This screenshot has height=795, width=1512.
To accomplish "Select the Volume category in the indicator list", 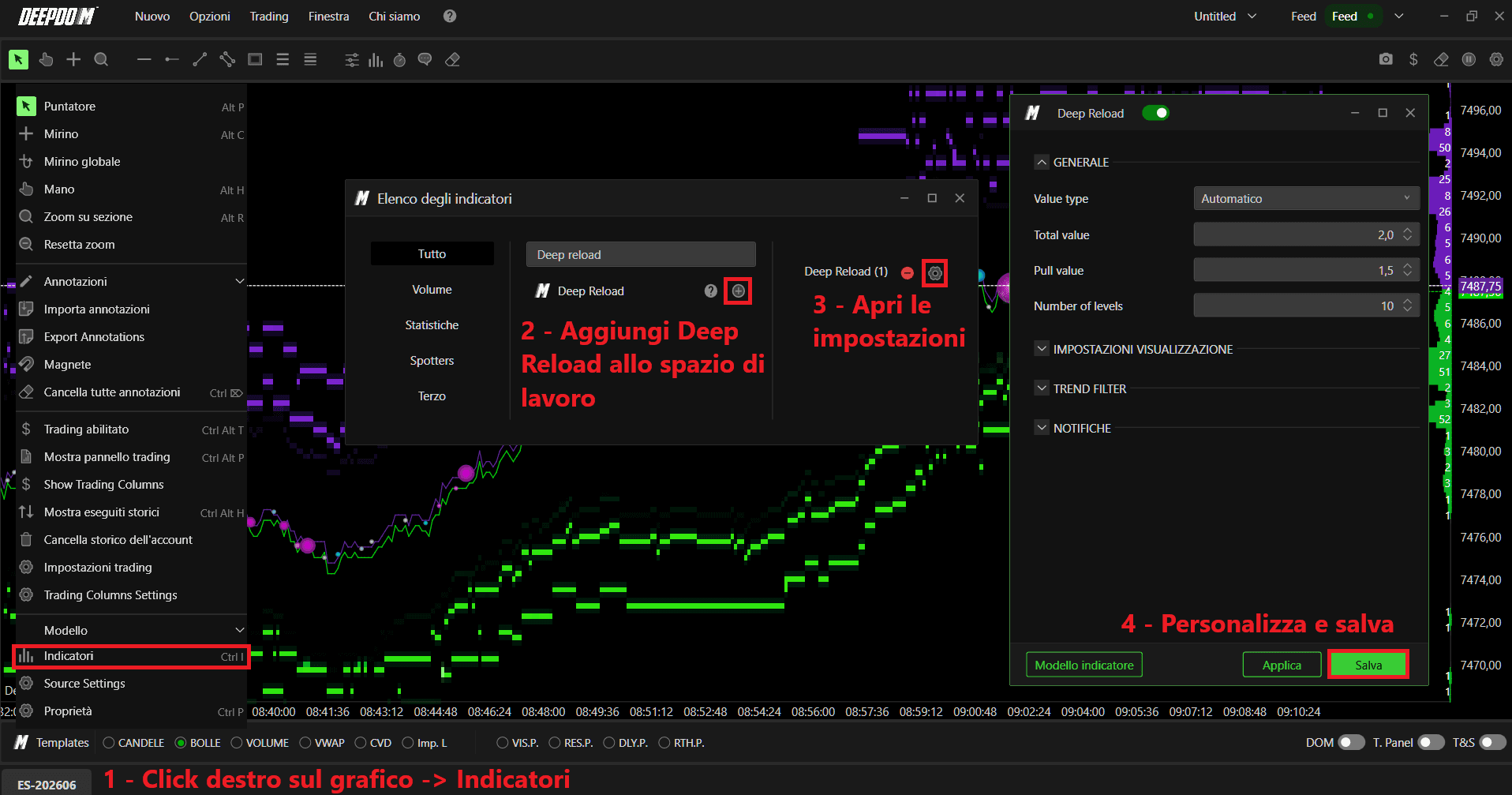I will coord(432,290).
